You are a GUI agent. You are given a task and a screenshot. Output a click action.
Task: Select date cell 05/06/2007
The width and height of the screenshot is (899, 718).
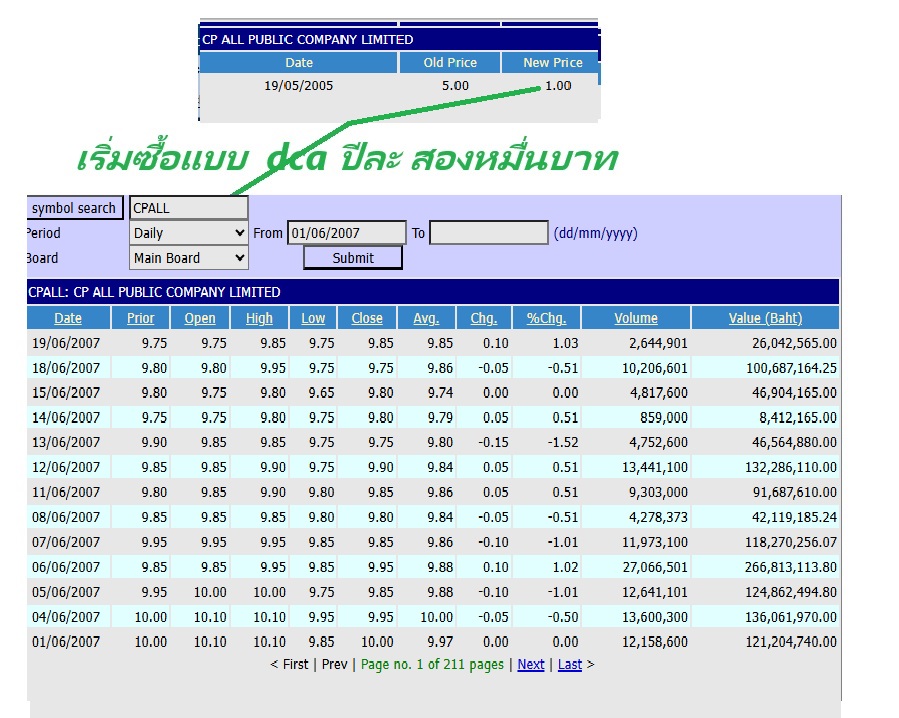tap(66, 592)
